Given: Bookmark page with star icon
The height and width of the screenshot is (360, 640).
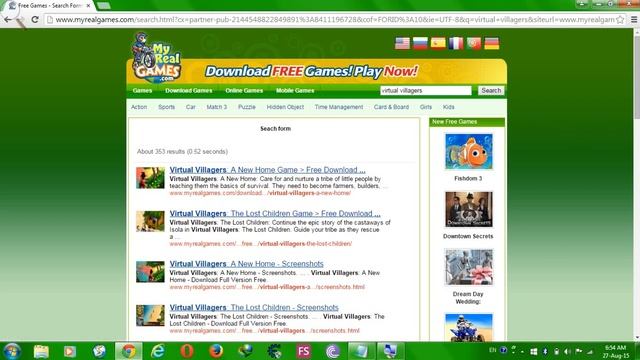Looking at the screenshot, I should click(x=620, y=19).
